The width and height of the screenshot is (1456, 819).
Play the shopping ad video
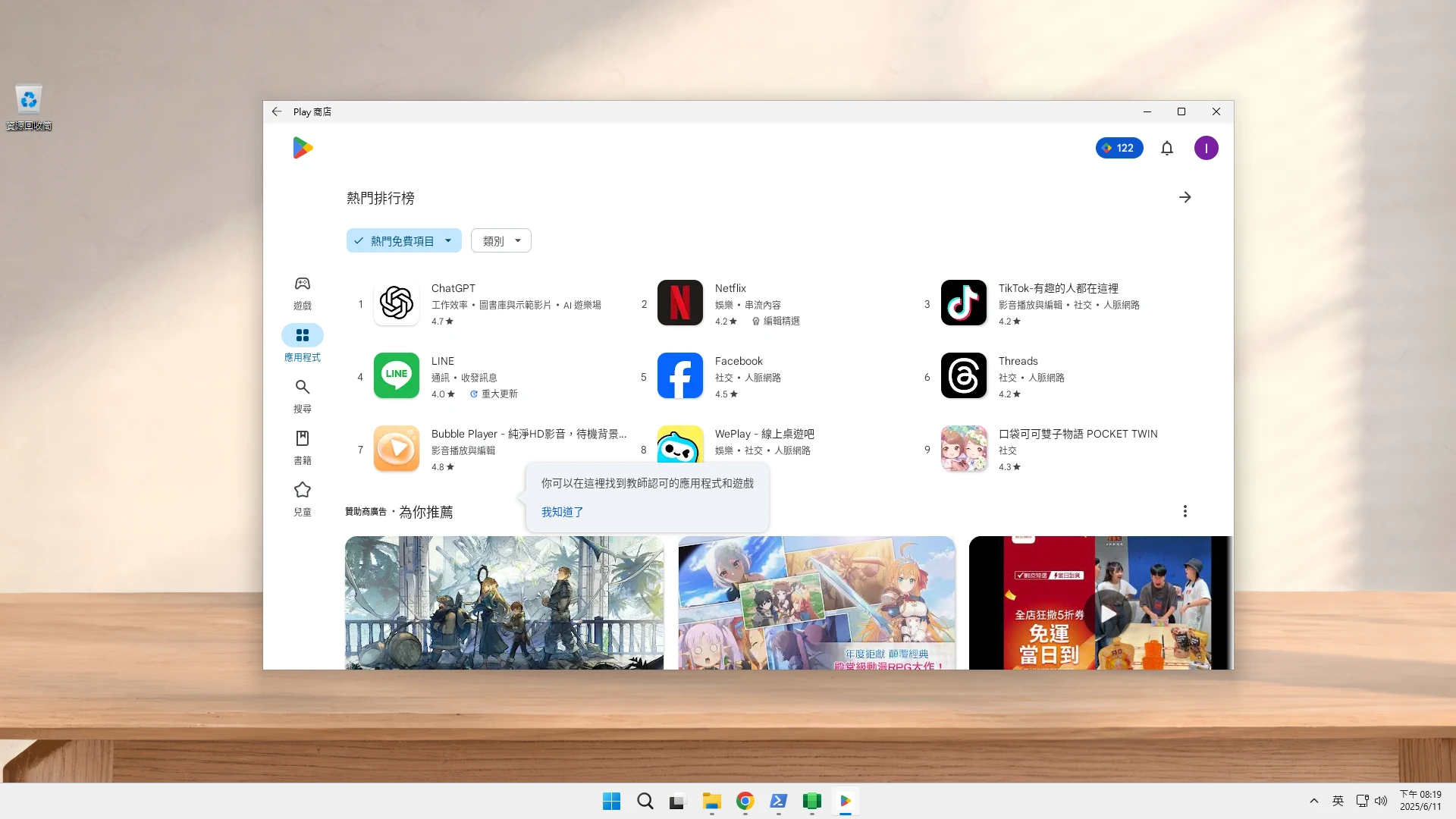pos(1108,613)
